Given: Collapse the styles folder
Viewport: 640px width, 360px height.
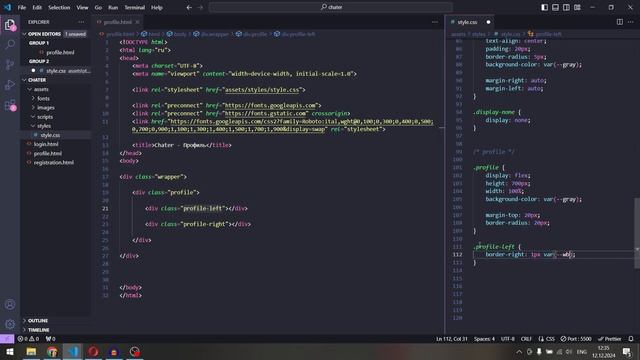Looking at the screenshot, I should 44,126.
